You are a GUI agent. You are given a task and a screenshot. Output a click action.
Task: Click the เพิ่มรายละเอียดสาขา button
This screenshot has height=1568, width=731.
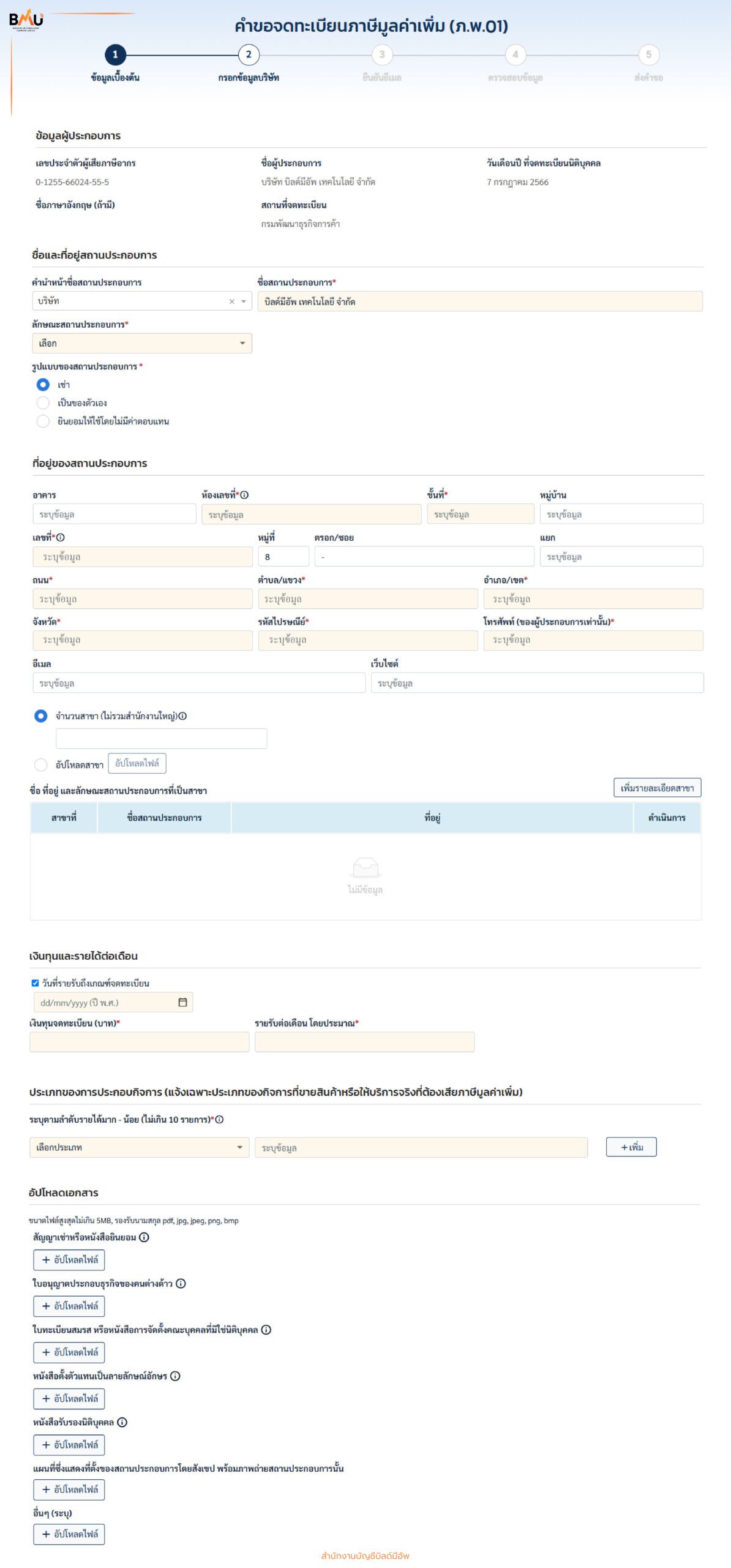[x=657, y=788]
